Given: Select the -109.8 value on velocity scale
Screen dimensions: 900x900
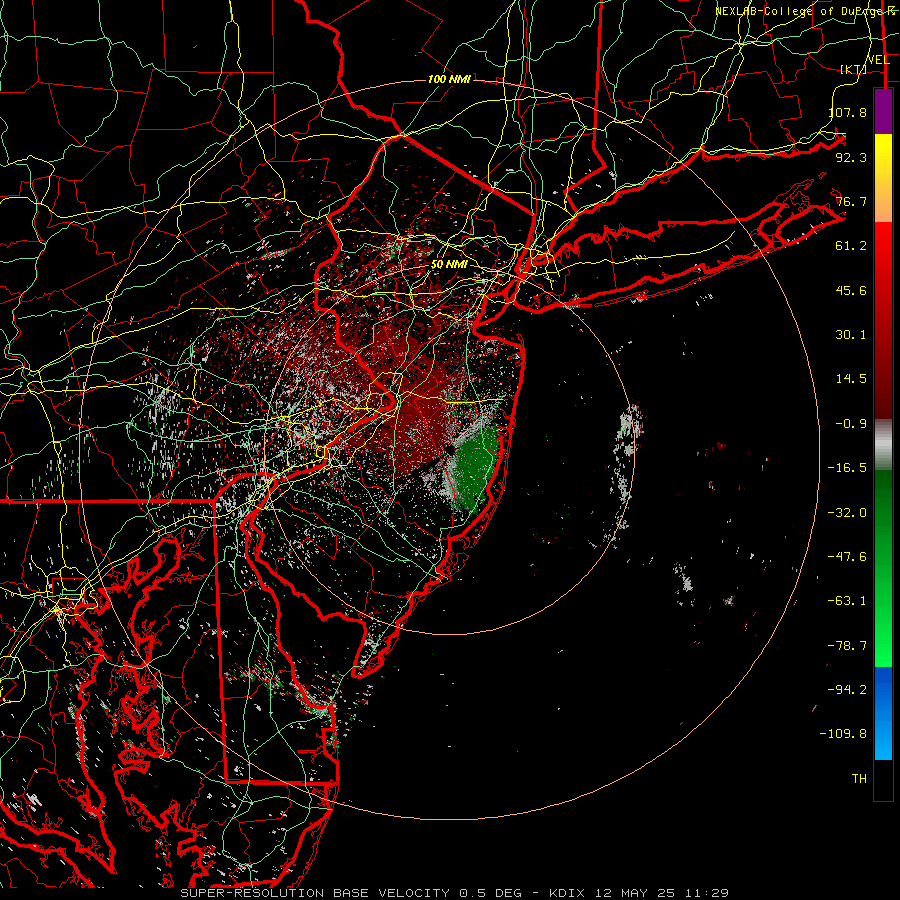Looking at the screenshot, I should coord(844,734).
